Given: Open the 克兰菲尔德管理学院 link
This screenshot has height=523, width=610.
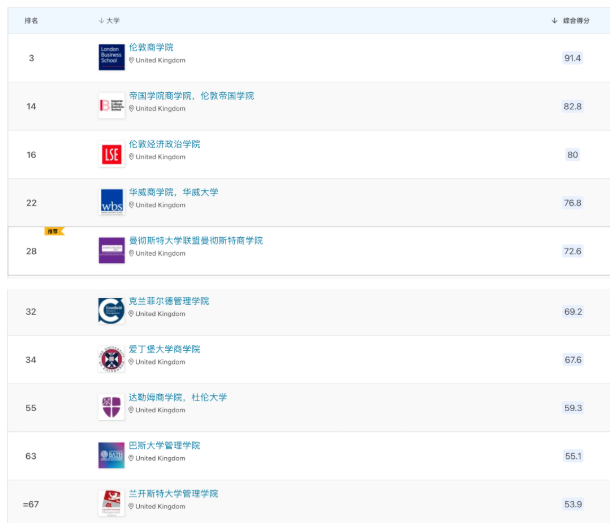Looking at the screenshot, I should click(x=169, y=301).
